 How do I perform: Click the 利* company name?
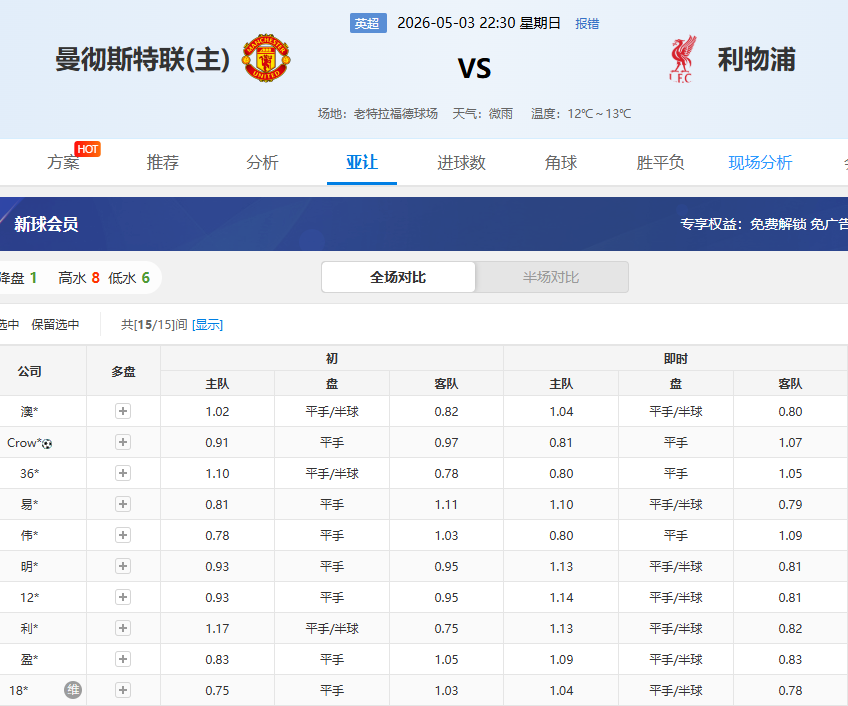point(29,628)
